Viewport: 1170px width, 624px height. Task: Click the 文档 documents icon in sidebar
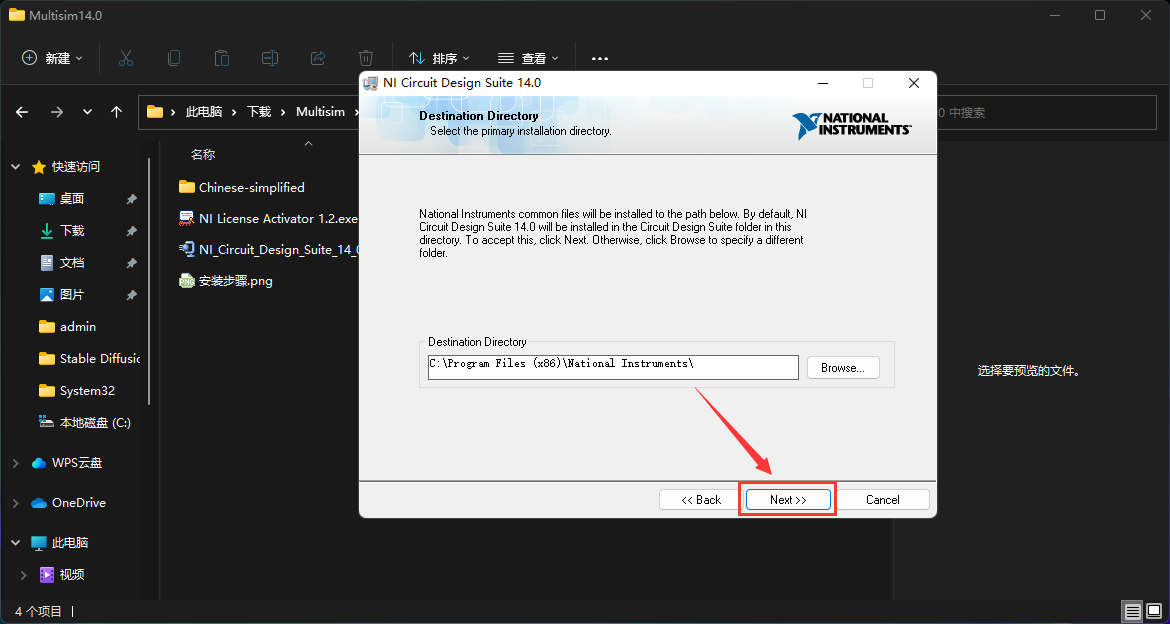coord(47,263)
